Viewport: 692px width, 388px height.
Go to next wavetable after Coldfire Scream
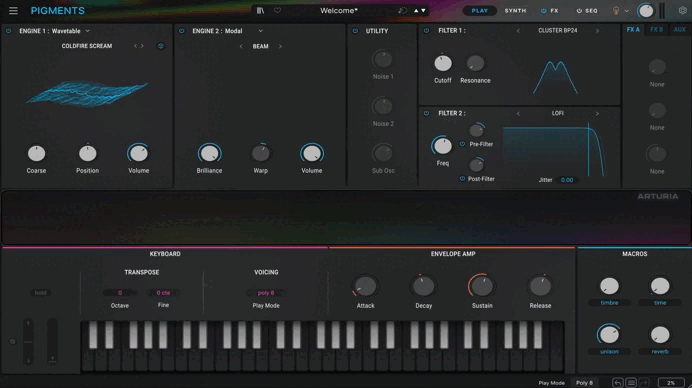coord(142,46)
